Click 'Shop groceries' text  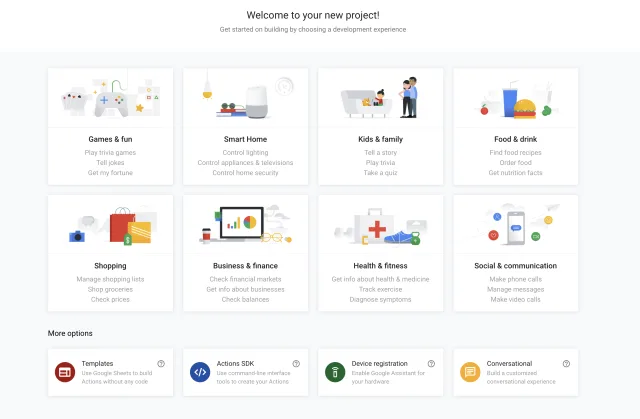tap(110, 289)
